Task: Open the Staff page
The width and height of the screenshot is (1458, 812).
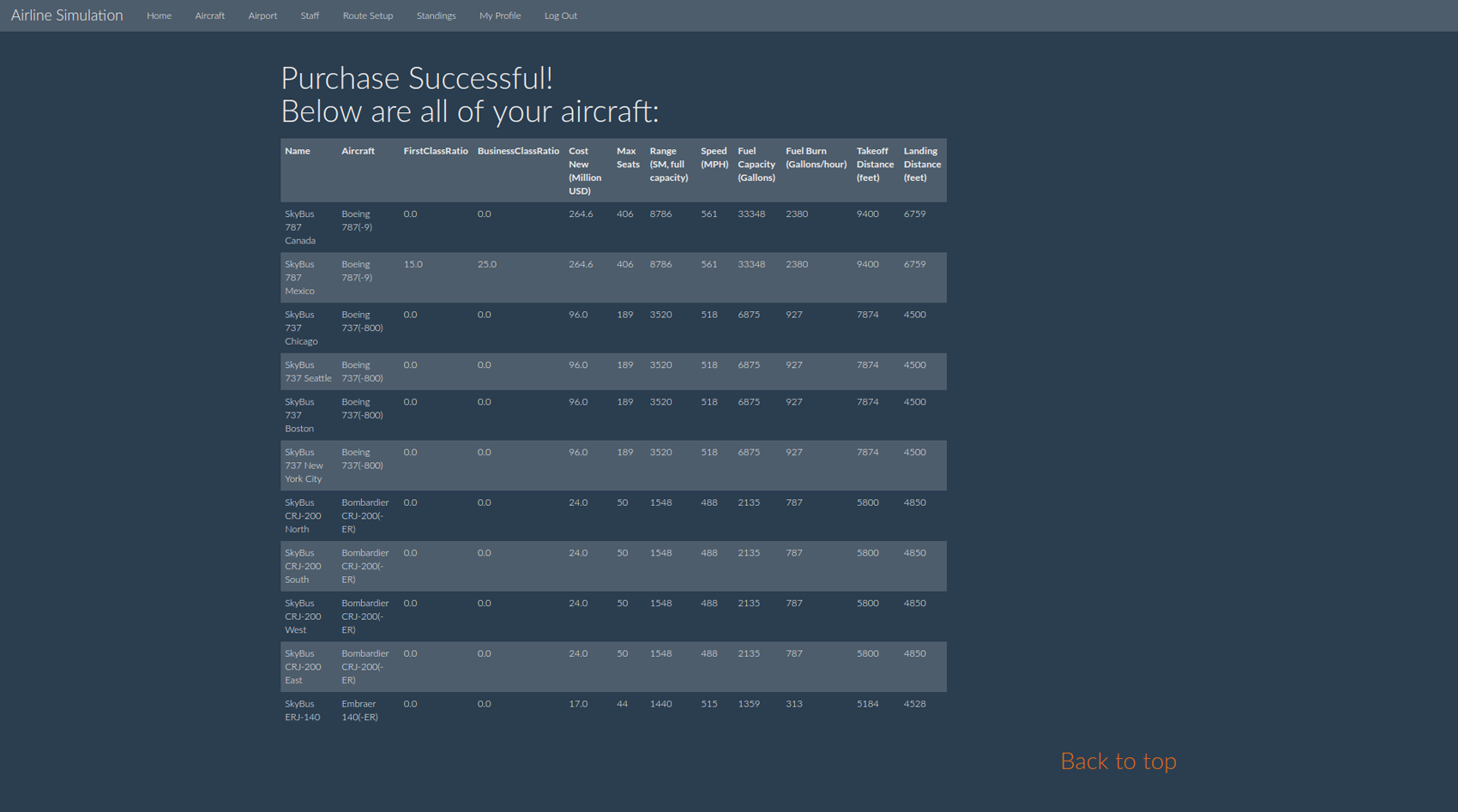Action: [x=310, y=15]
